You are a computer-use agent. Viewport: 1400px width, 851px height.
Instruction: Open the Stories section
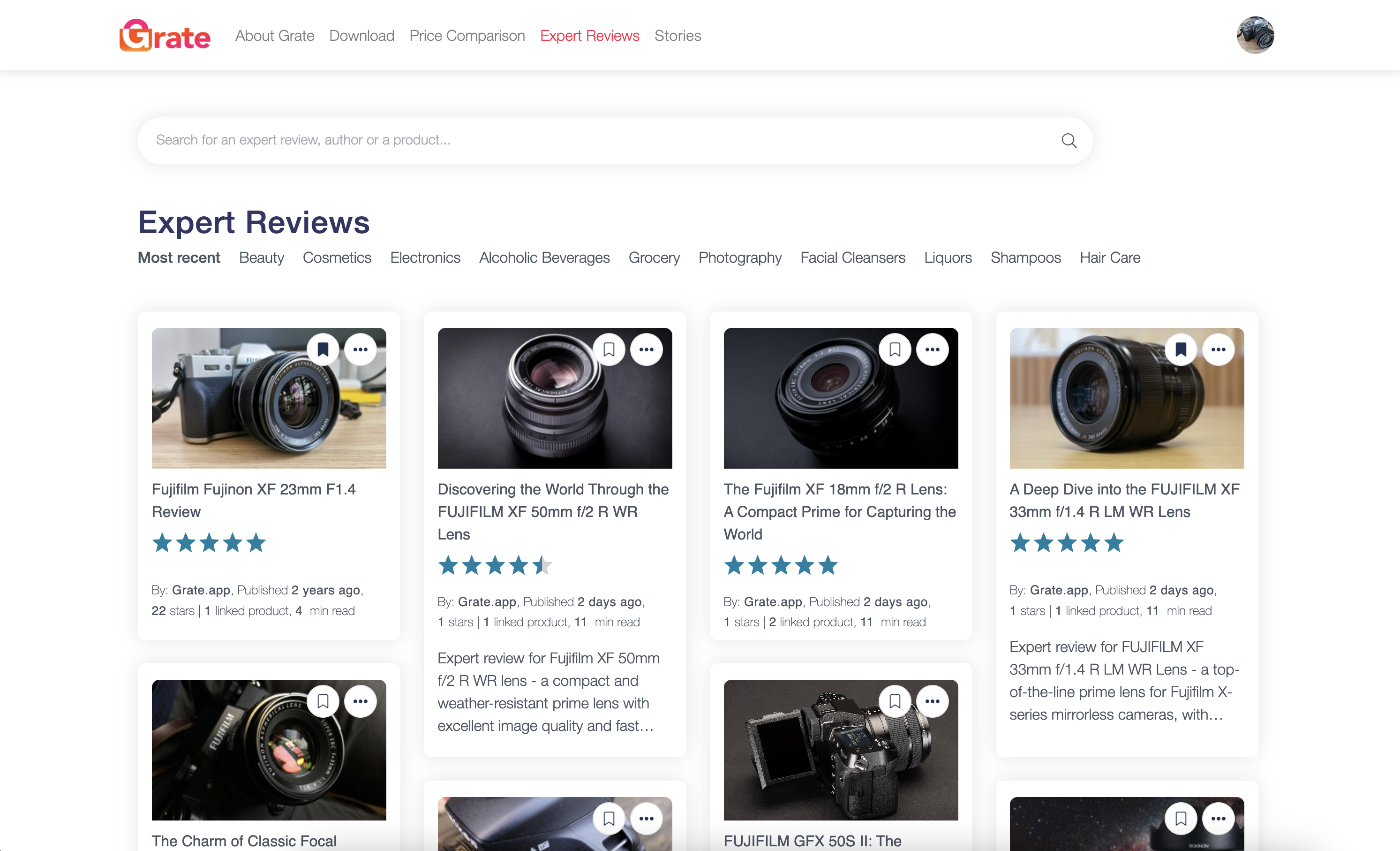coord(677,35)
